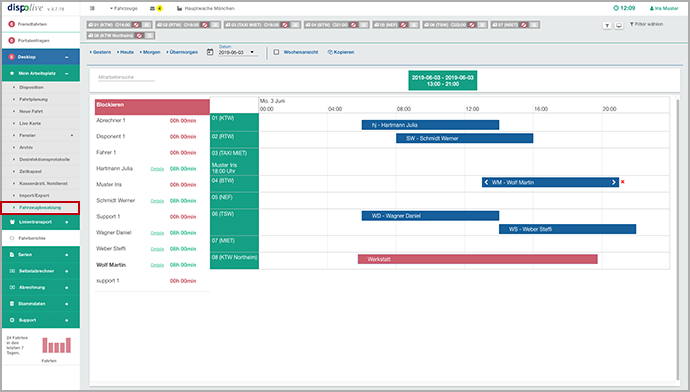This screenshot has height=392, width=690.
Task: Click the monitor icon button
Action: [x=619, y=26]
